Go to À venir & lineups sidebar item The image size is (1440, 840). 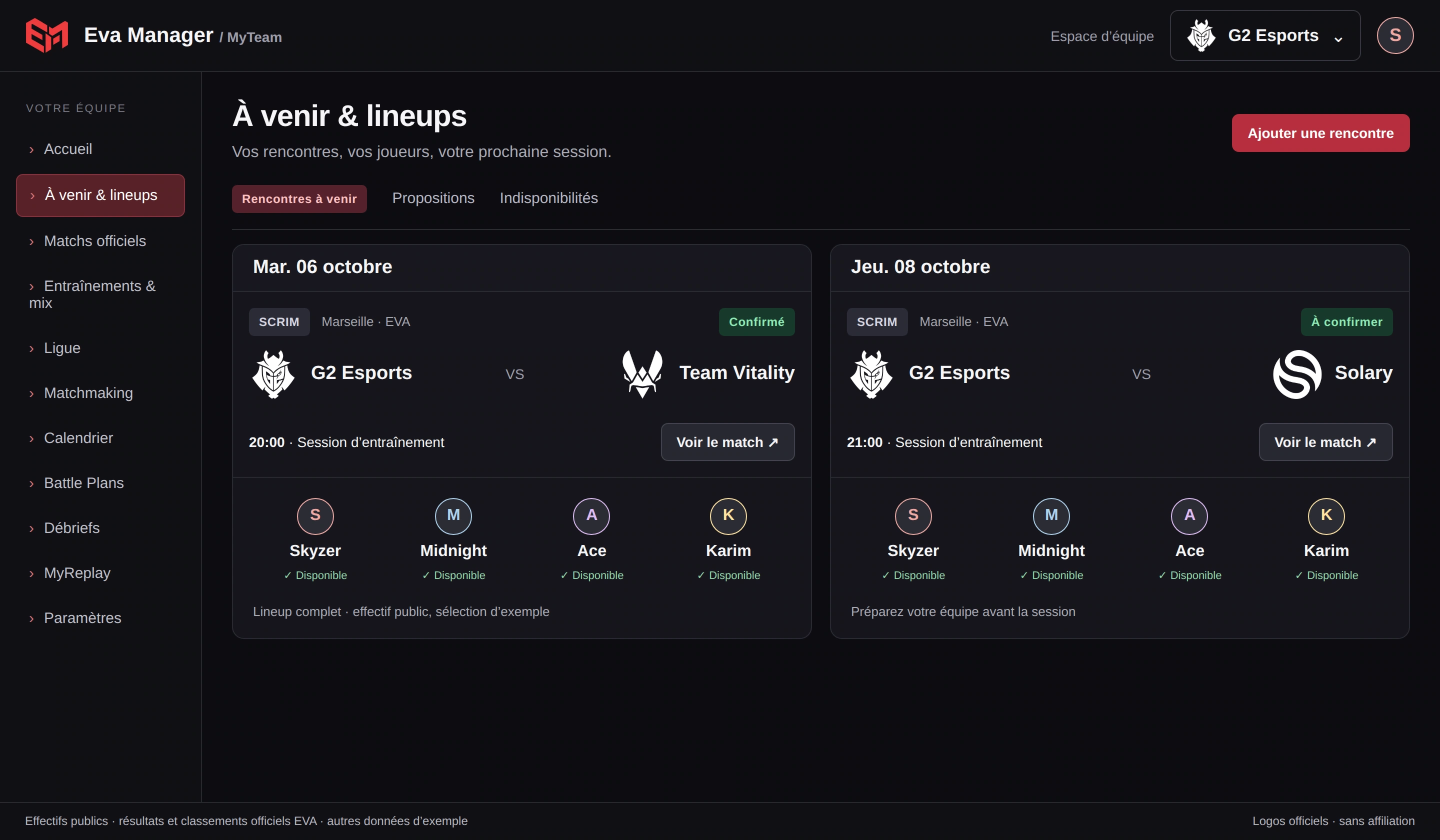pyautogui.click(x=100, y=195)
